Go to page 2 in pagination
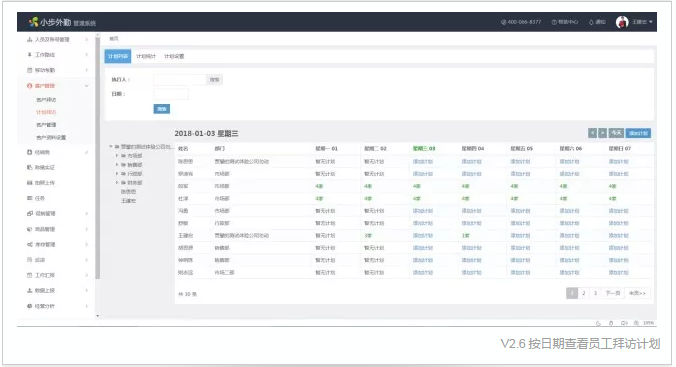This screenshot has height=367, width=676. point(583,293)
